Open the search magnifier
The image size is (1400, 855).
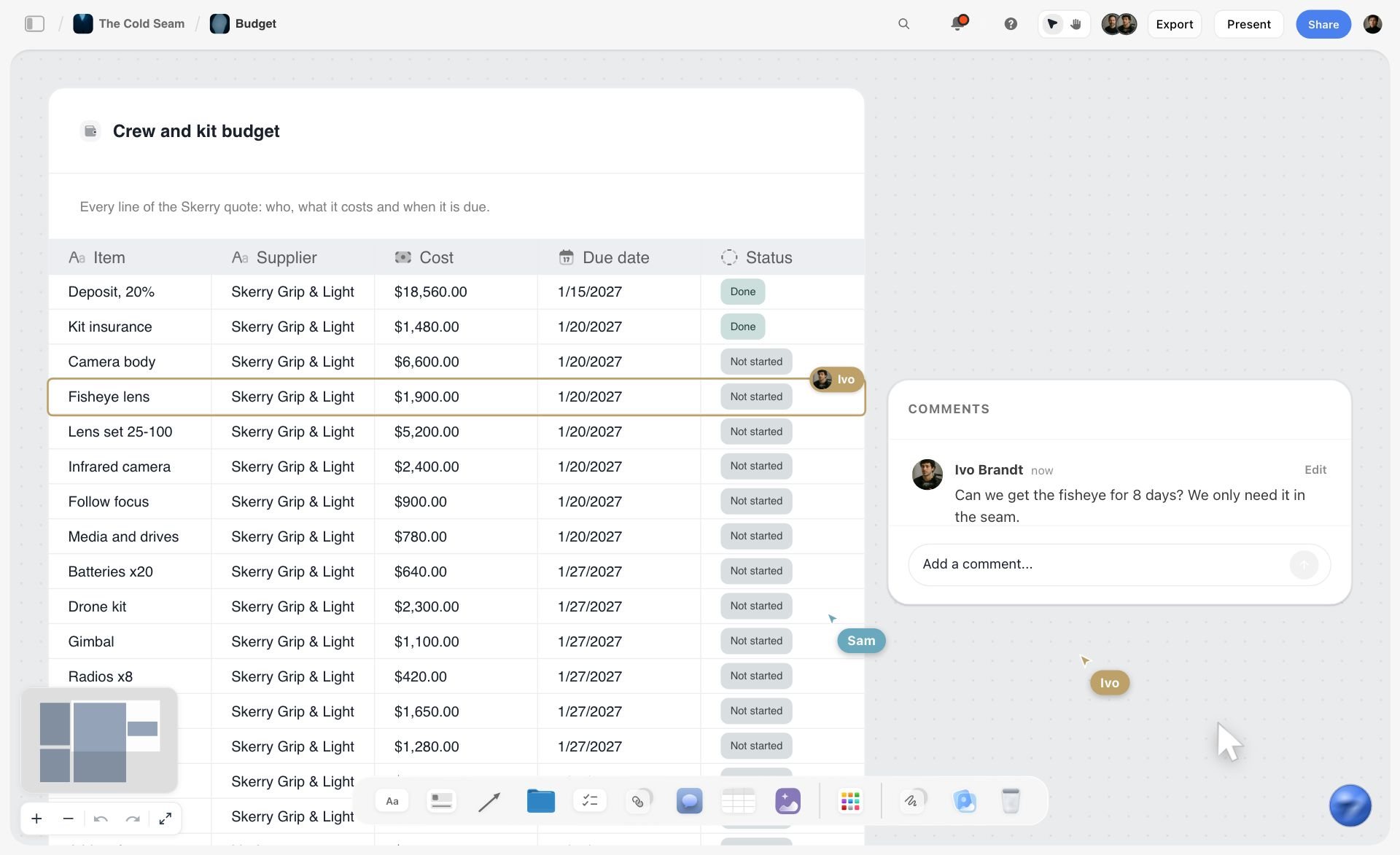903,24
